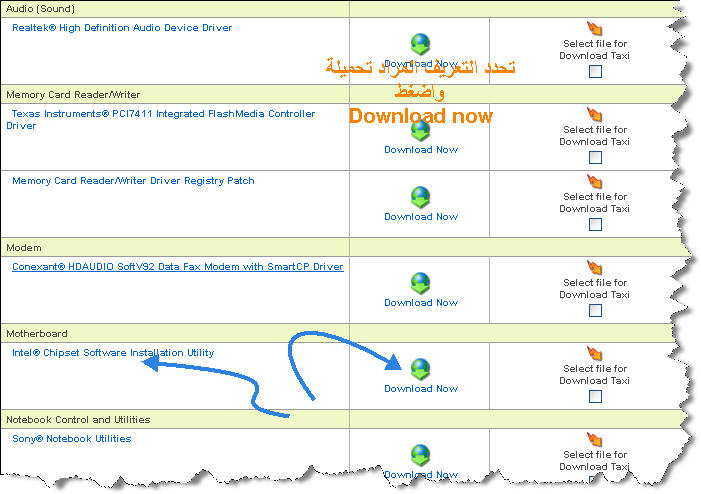The image size is (701, 494).
Task: Check the Download Taxi box for Texas Instruments driver
Action: [x=595, y=157]
